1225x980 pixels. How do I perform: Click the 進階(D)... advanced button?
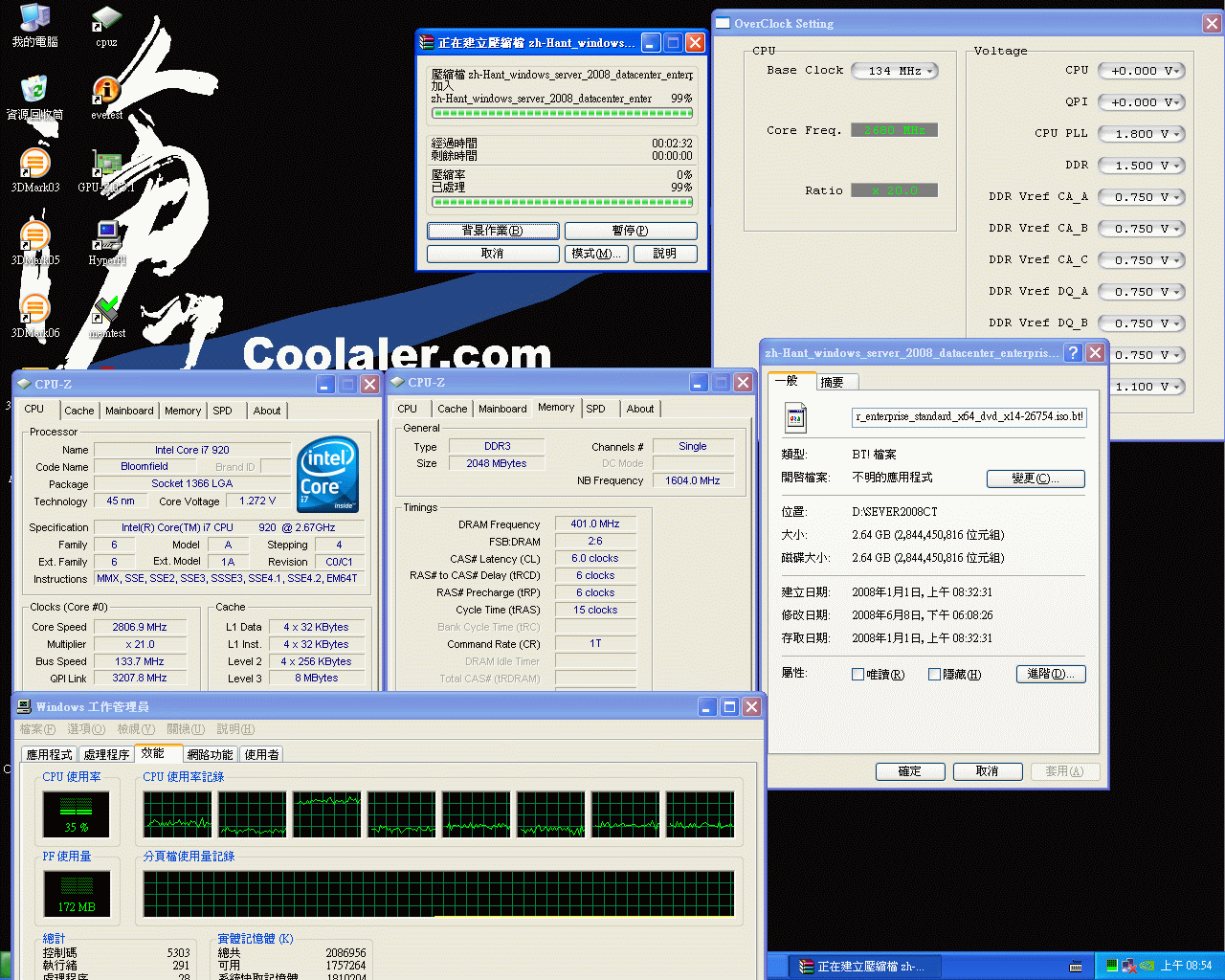tap(1051, 675)
